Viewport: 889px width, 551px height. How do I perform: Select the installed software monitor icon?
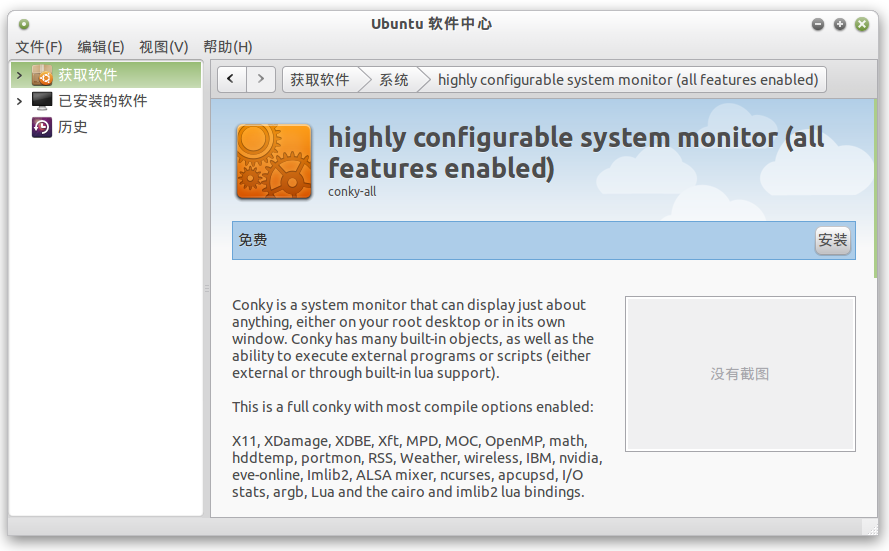[42, 101]
